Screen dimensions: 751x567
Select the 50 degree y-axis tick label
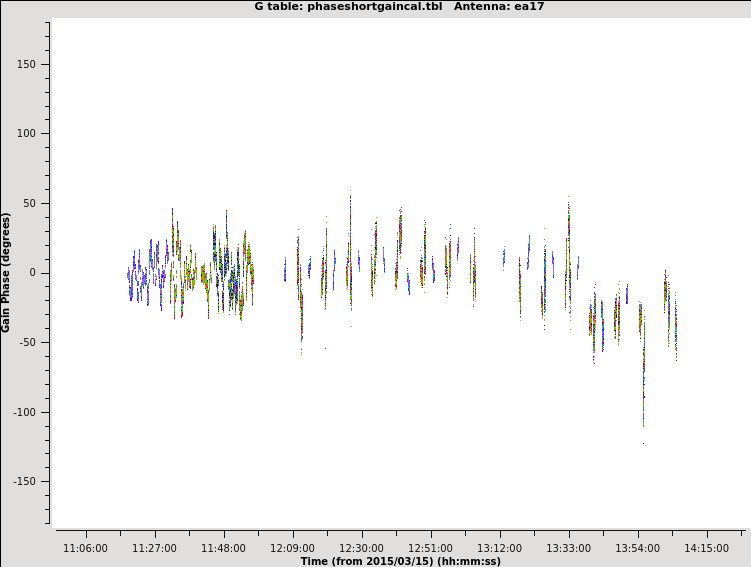[x=28, y=203]
